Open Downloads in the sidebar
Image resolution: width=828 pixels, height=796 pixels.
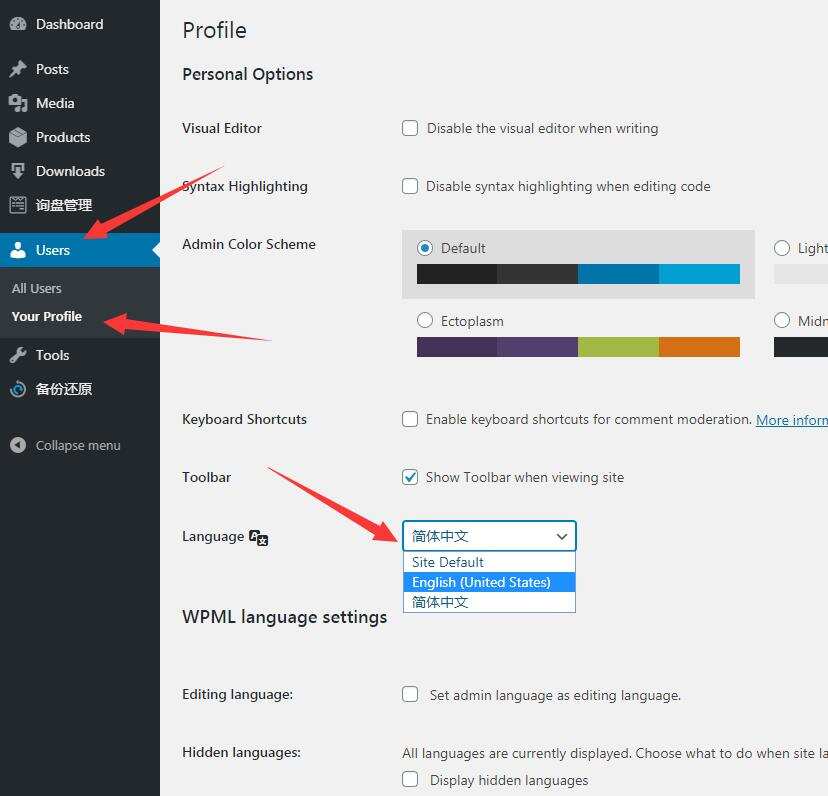80,171
